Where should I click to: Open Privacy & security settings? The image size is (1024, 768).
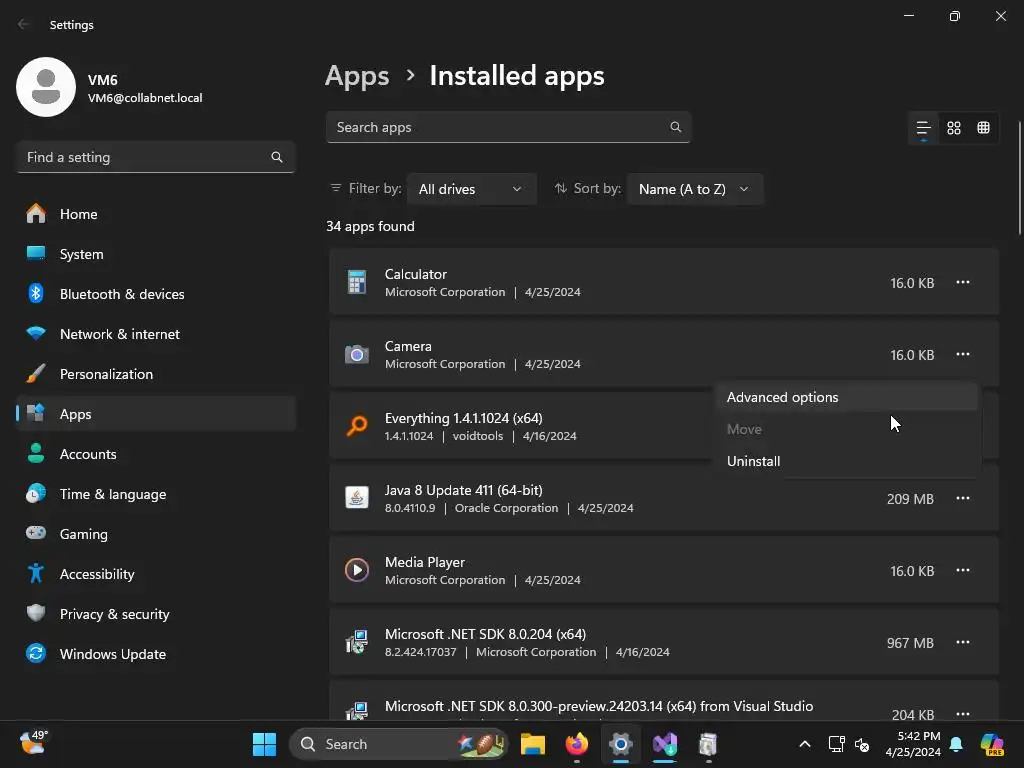pyautogui.click(x=156, y=614)
